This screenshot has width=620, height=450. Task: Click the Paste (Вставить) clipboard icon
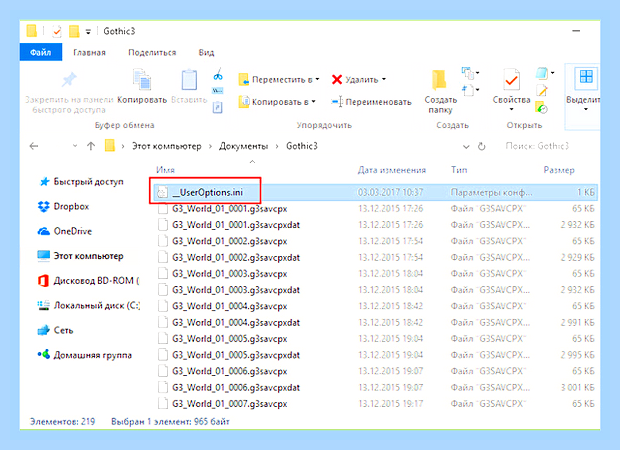[189, 79]
